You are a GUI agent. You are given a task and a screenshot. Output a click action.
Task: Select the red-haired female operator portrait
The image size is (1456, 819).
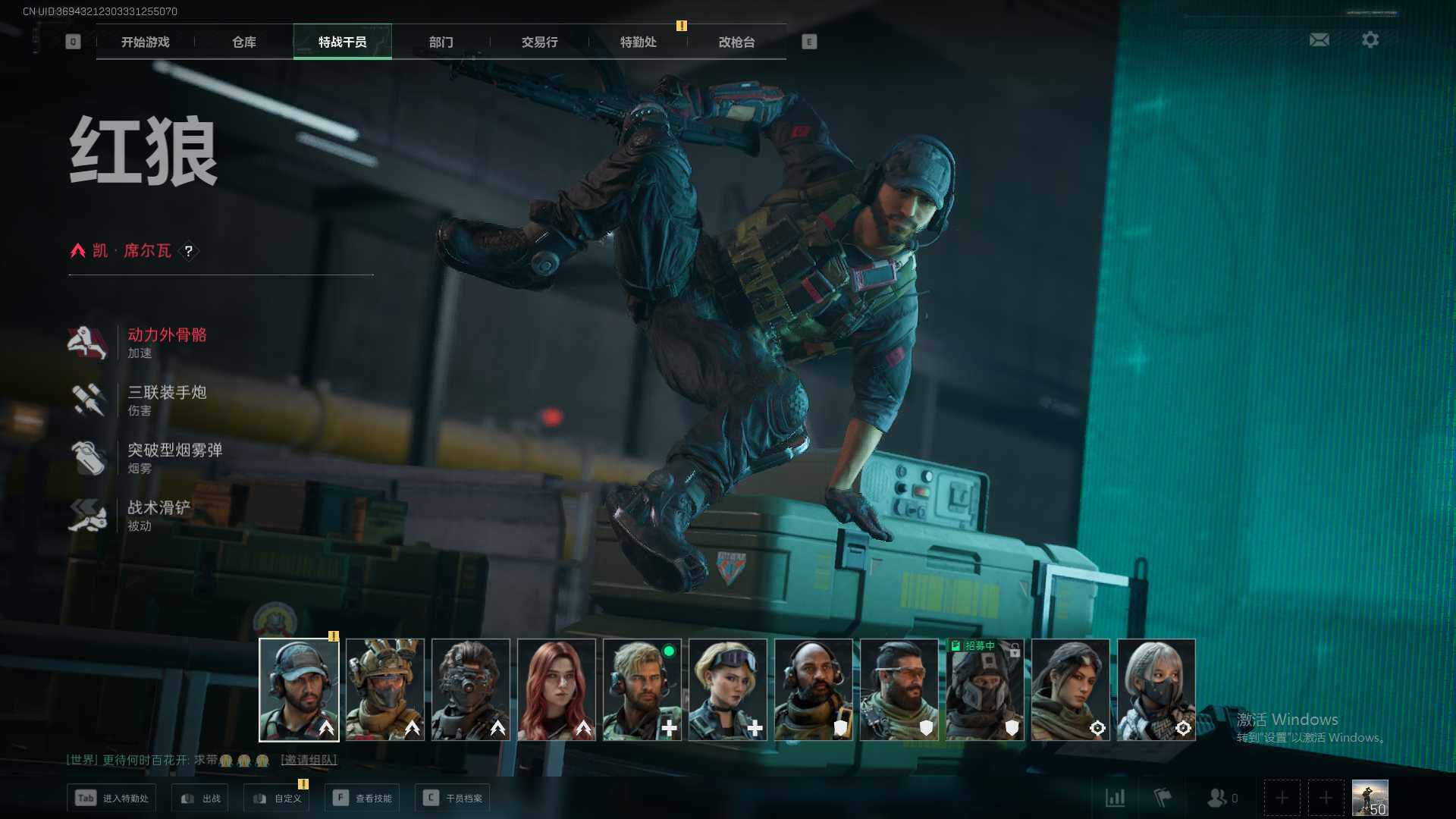557,689
